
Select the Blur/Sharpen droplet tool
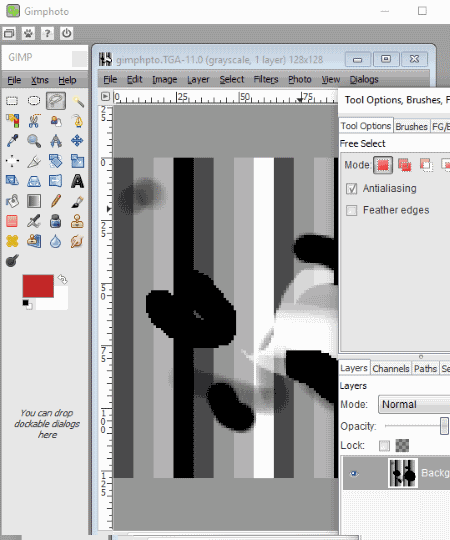coord(56,241)
